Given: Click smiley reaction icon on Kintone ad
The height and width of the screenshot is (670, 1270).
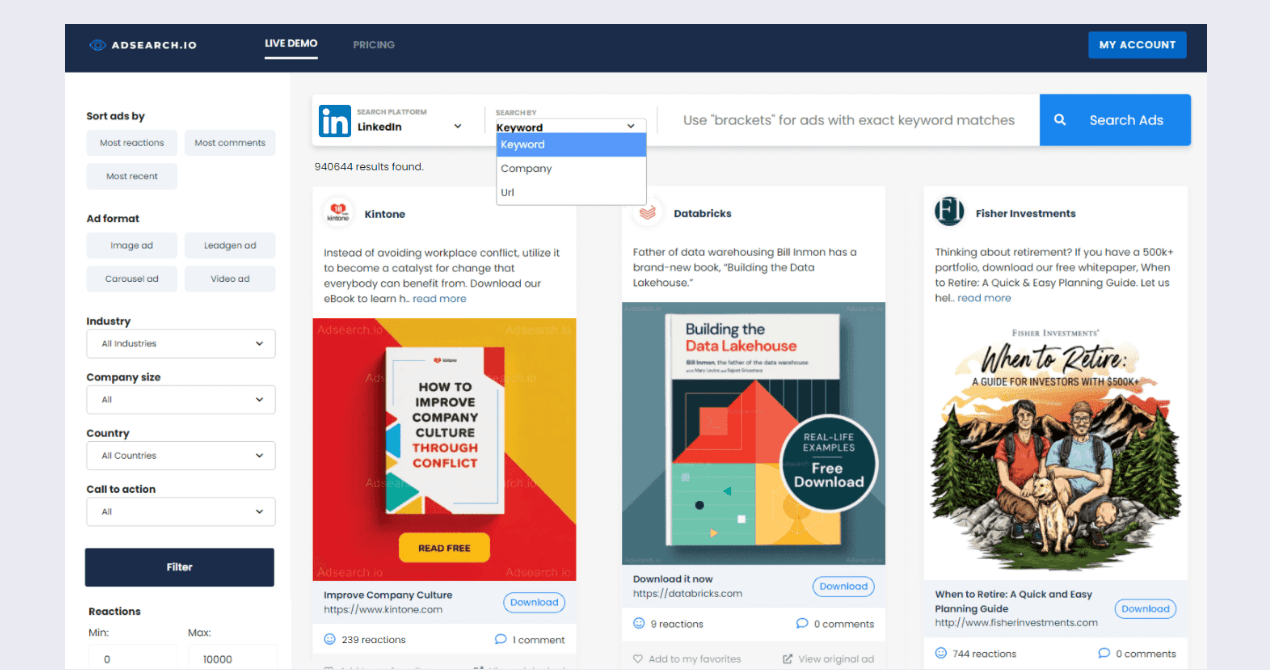Looking at the screenshot, I should pos(330,639).
